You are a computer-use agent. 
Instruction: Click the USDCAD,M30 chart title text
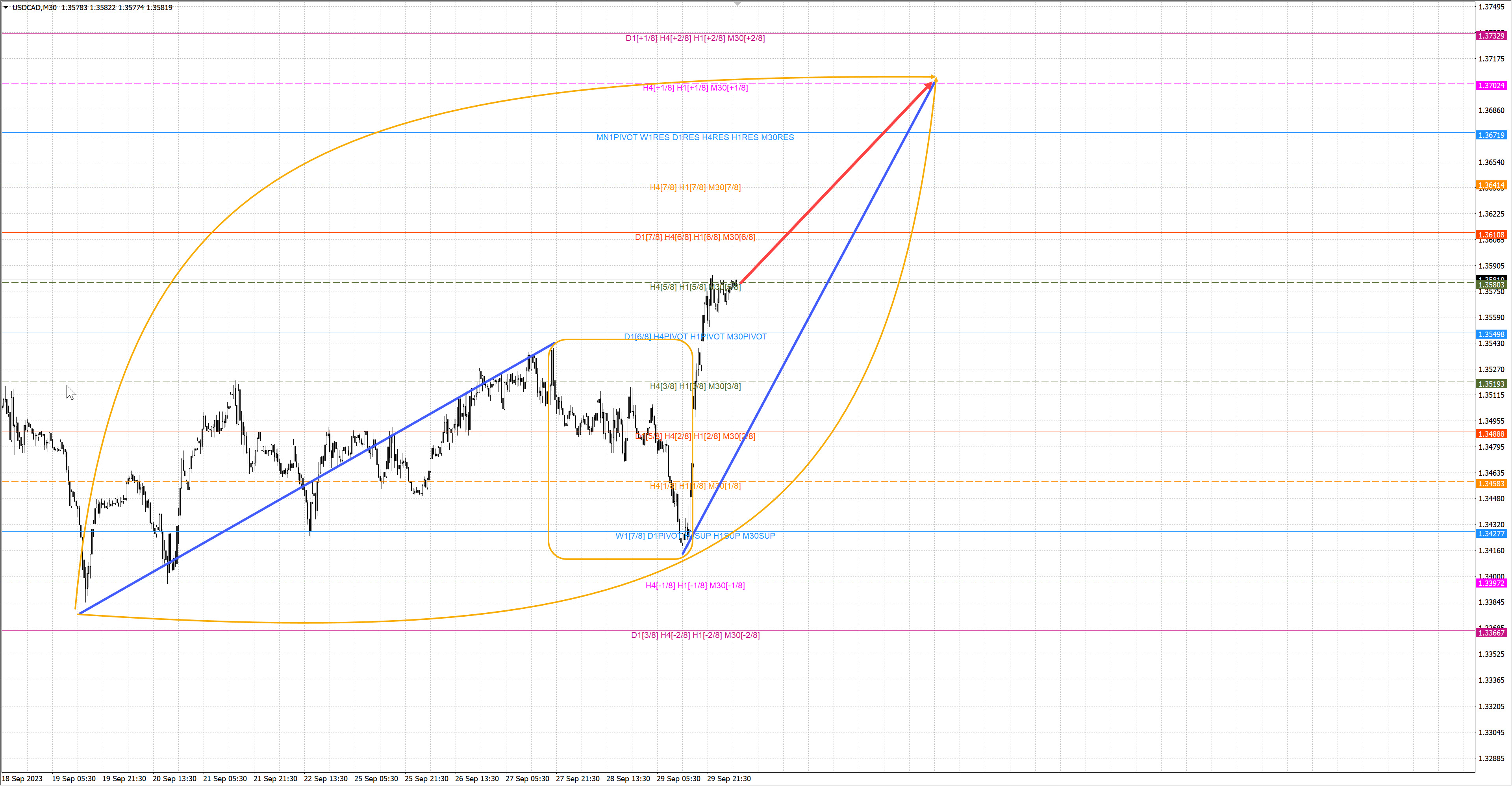(x=34, y=7)
